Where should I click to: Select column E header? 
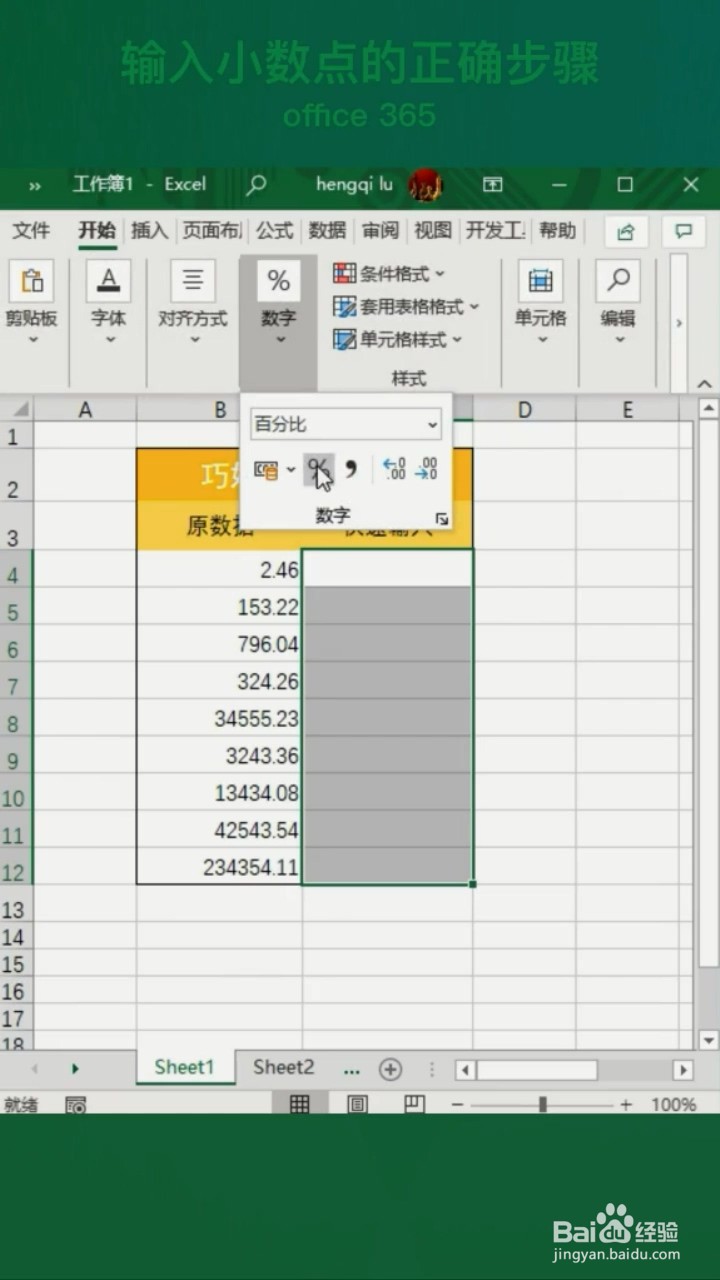point(627,409)
